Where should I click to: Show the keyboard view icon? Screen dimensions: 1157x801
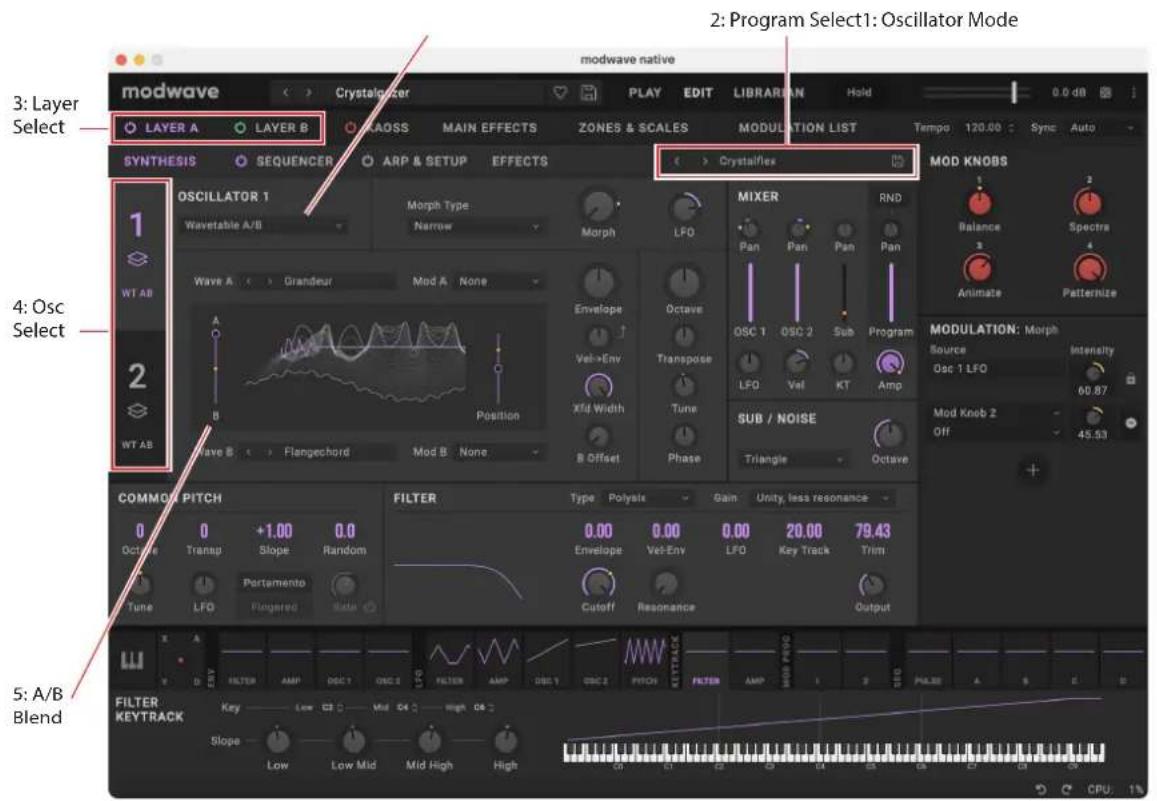coord(133,659)
